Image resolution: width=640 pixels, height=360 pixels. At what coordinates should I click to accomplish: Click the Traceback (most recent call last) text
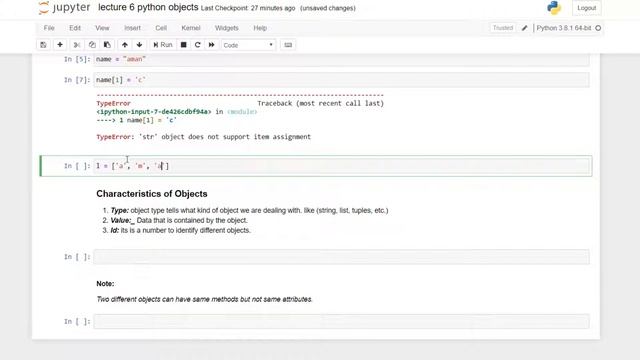click(x=320, y=104)
